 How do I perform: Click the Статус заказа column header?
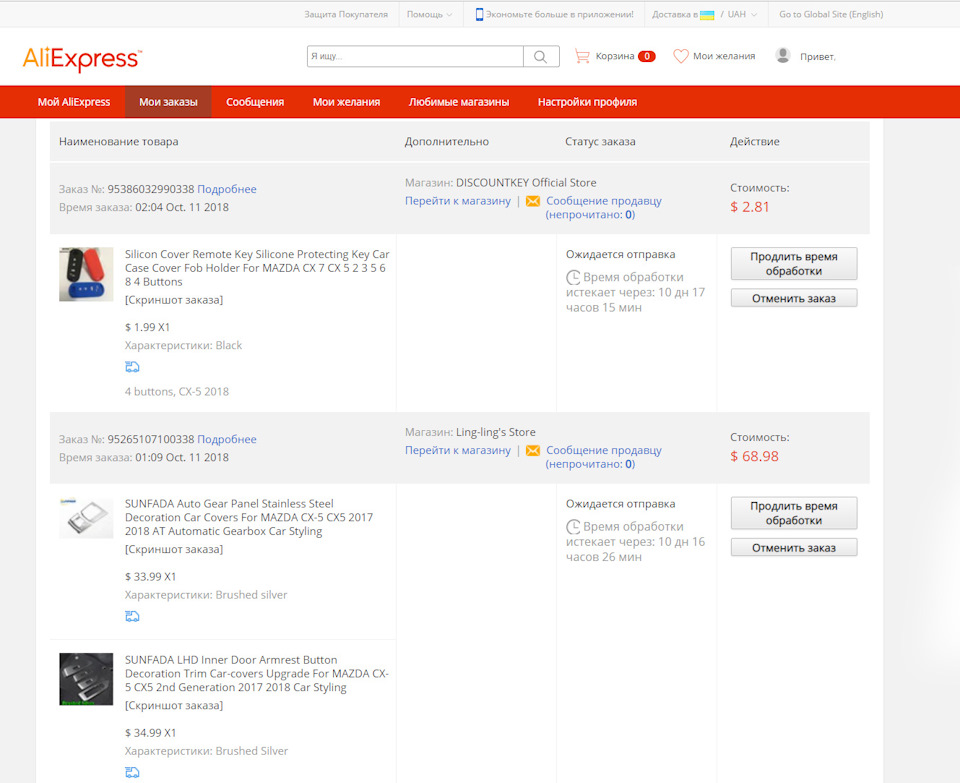[x=600, y=141]
